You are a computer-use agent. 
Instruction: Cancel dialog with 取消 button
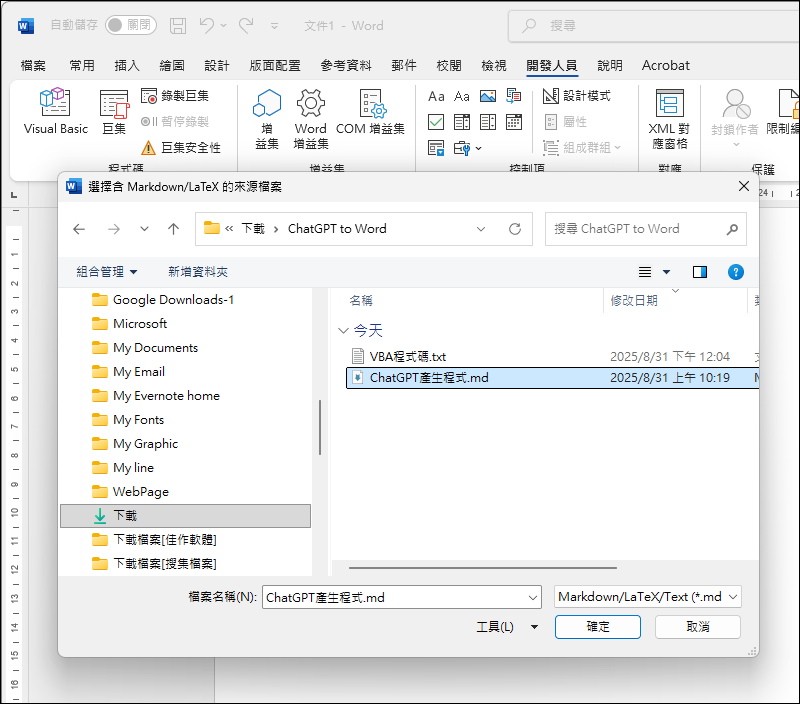click(x=697, y=627)
